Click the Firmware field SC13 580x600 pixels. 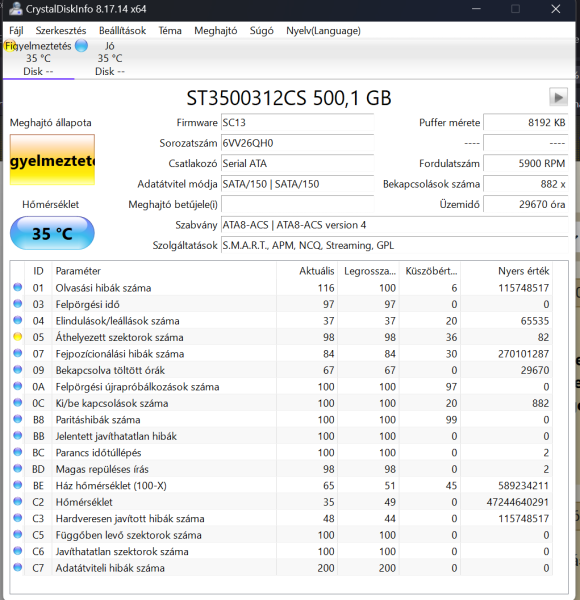point(297,123)
